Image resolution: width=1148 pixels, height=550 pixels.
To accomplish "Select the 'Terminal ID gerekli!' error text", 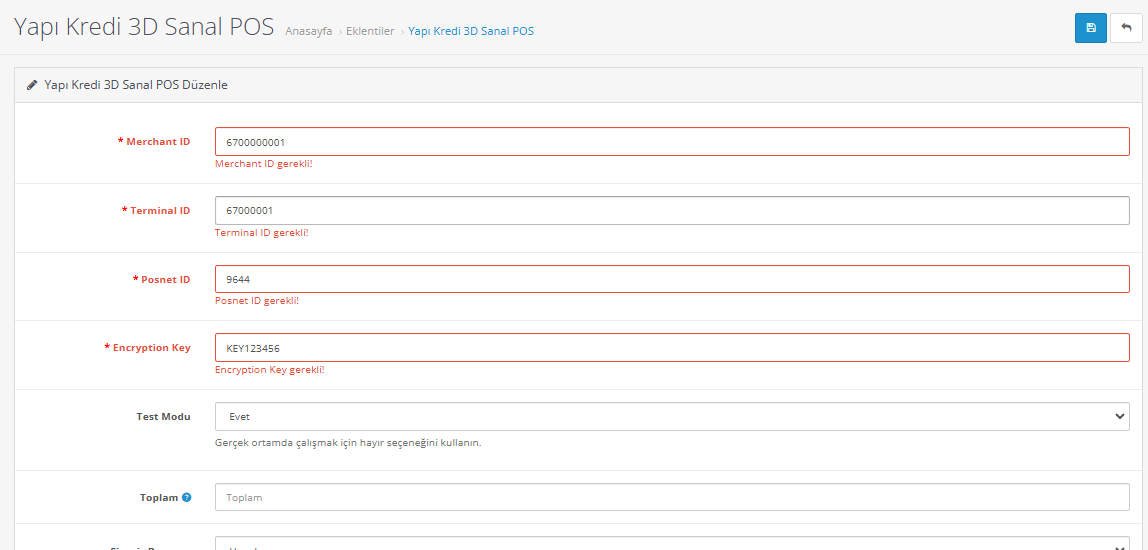I will [x=261, y=232].
